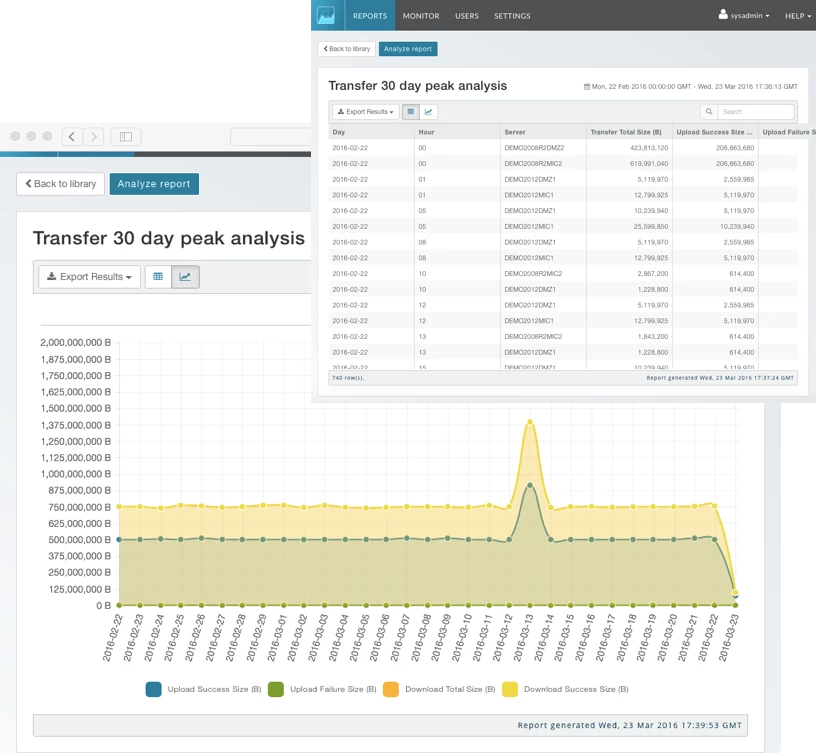
Task: Open the MONITOR tab
Action: (x=420, y=16)
